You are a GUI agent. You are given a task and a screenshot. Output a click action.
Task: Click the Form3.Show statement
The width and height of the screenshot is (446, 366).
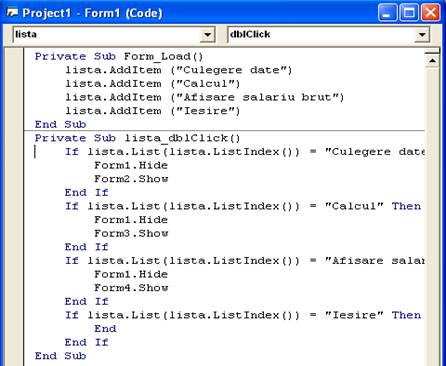pos(131,233)
